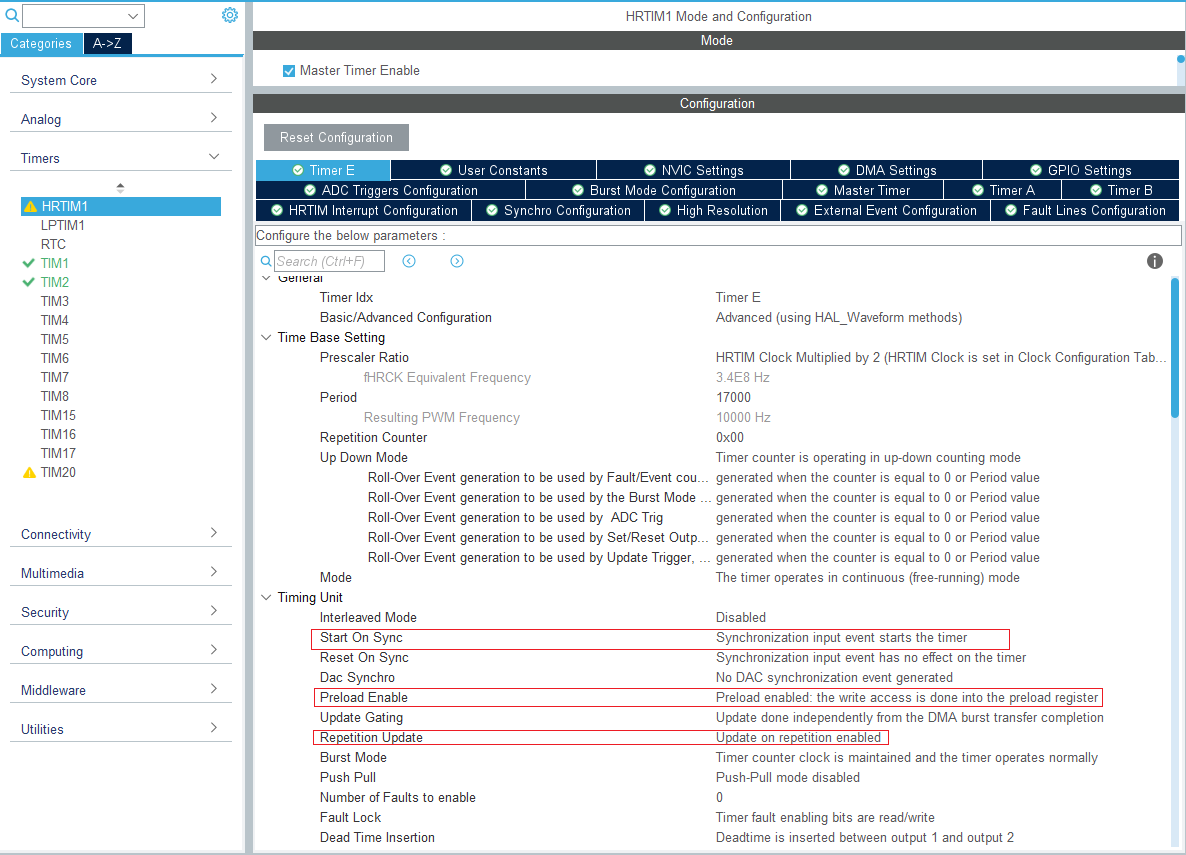Select HRTIM1 in timers list
Viewport: 1186px width, 855px height.
[121, 207]
